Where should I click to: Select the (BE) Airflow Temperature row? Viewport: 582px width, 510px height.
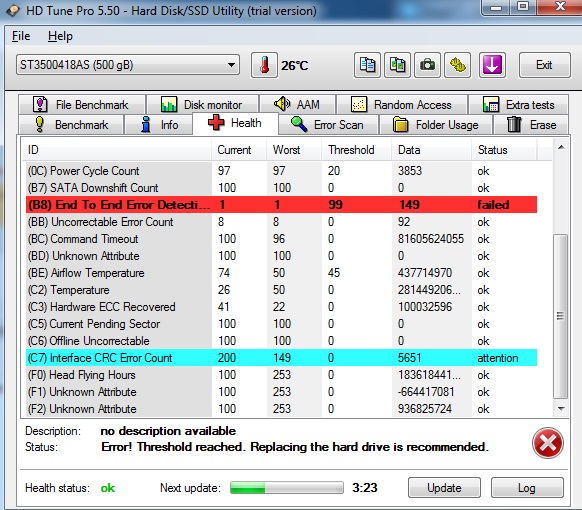pyautogui.click(x=281, y=273)
